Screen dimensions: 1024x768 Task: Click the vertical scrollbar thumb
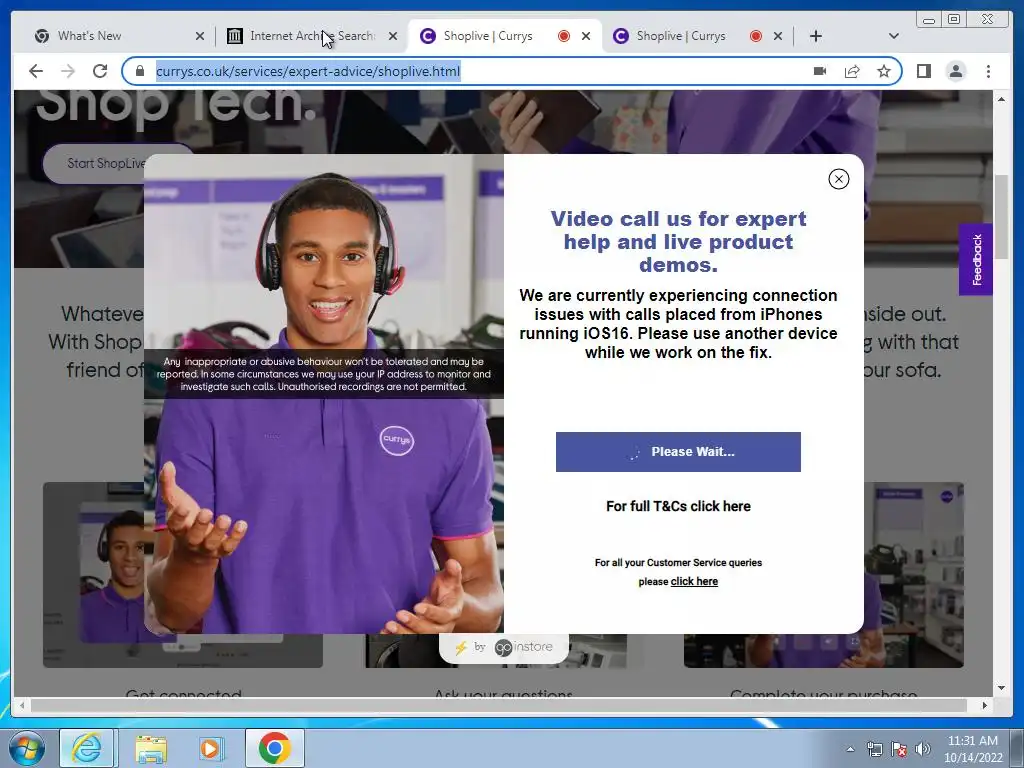[x=1002, y=217]
